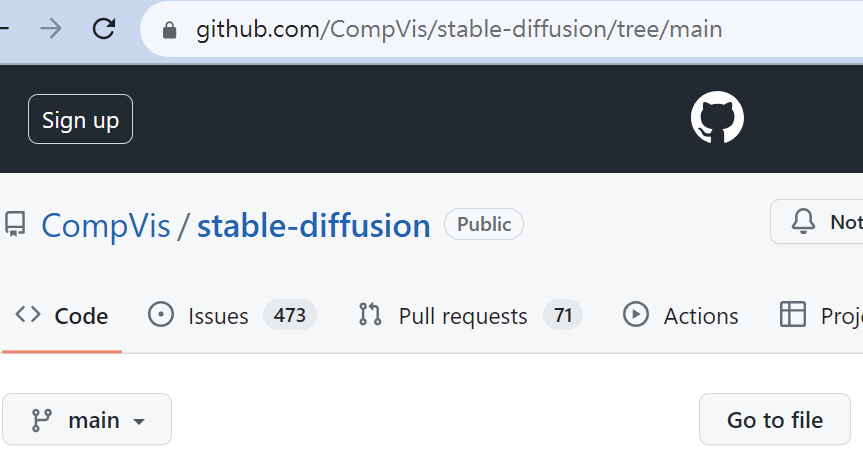Open the Code tab
Viewport: 863px width, 461px height.
point(62,316)
